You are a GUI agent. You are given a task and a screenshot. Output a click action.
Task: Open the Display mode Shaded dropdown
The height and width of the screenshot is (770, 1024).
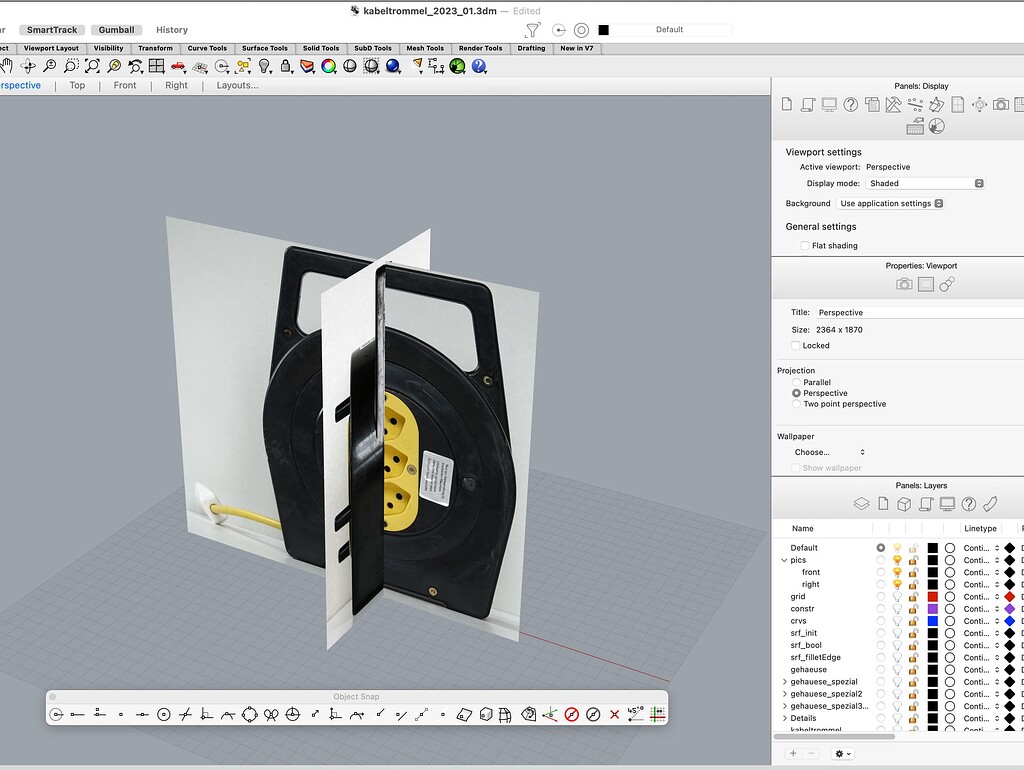pyautogui.click(x=925, y=183)
